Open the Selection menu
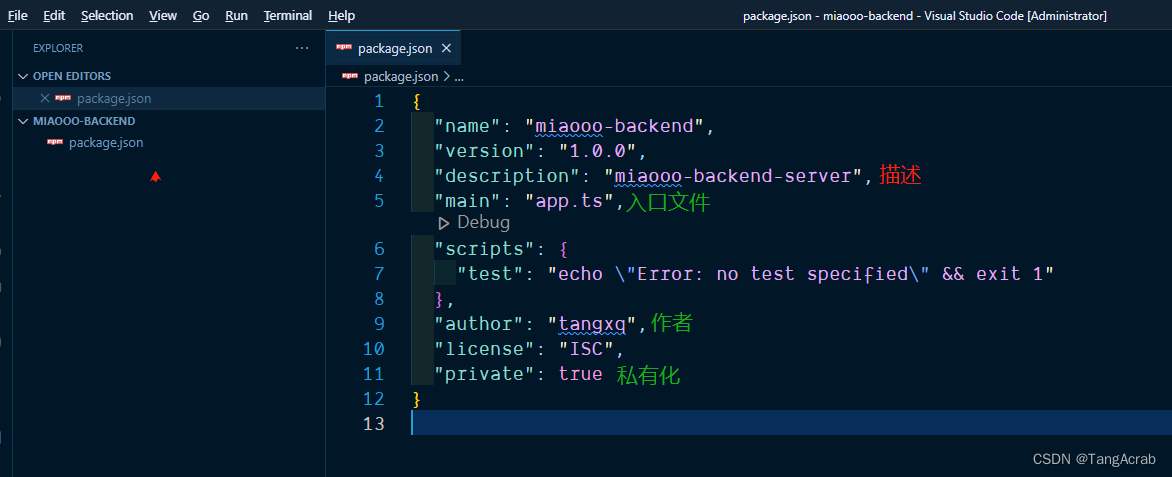This screenshot has width=1172, height=477. pyautogui.click(x=107, y=16)
